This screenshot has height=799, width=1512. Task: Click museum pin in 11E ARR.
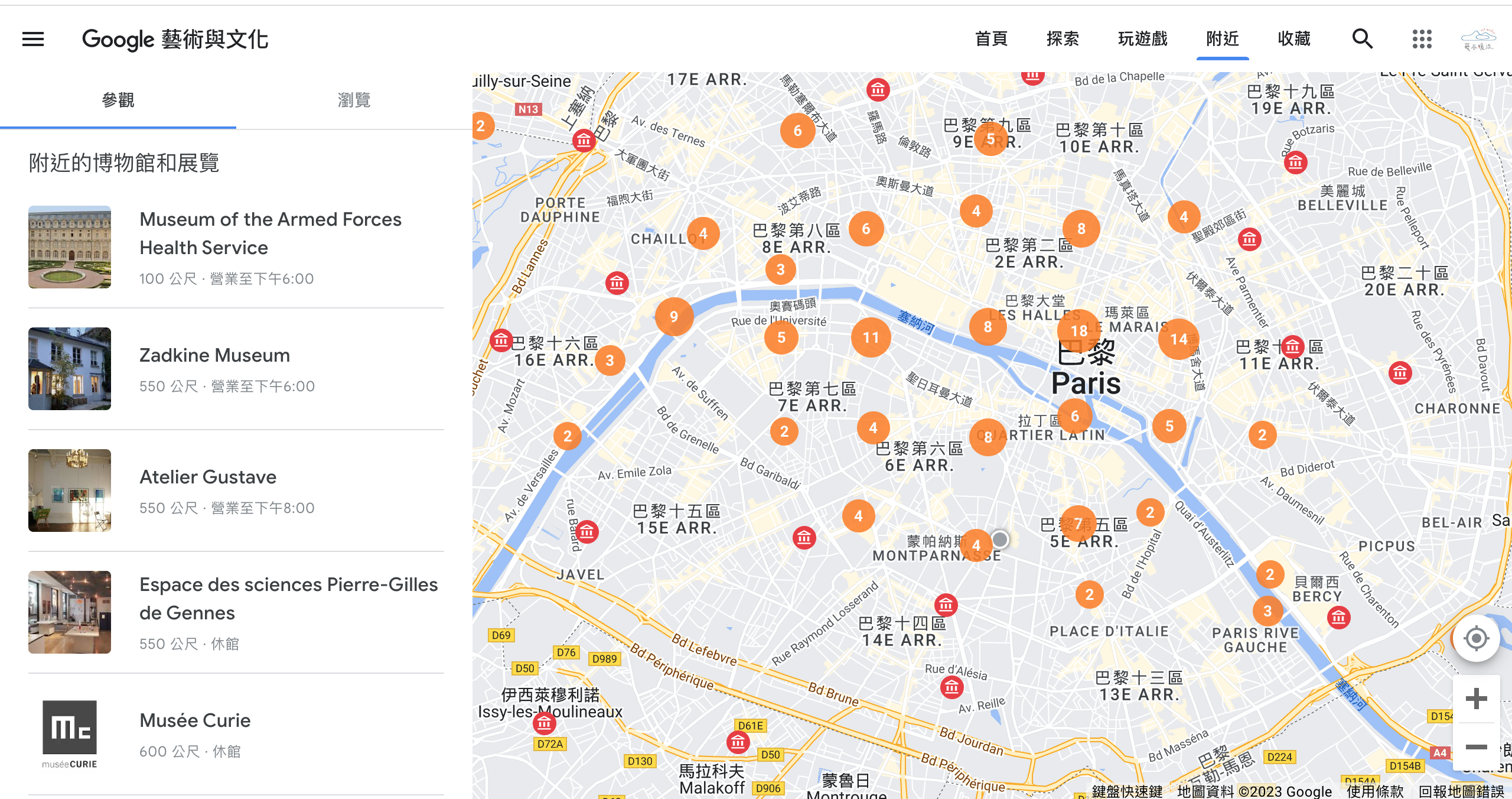pos(1292,347)
